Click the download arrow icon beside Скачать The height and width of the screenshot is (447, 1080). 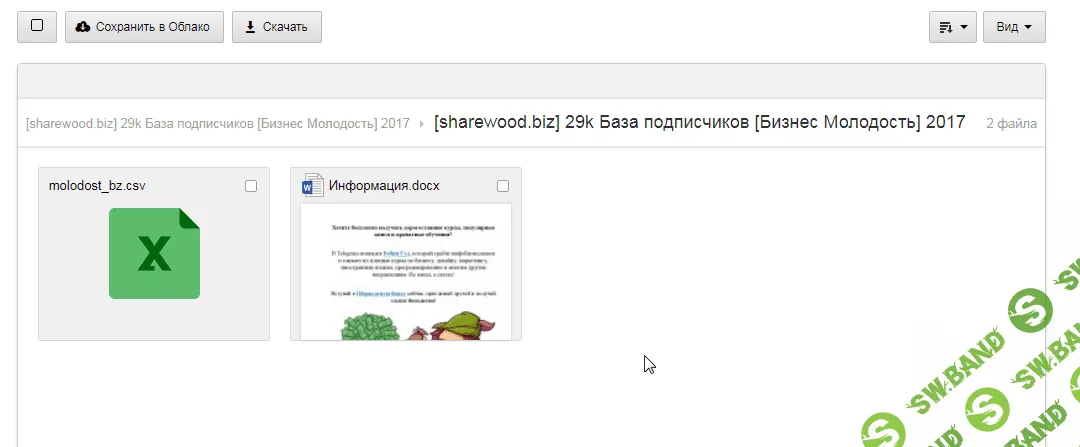coord(250,27)
